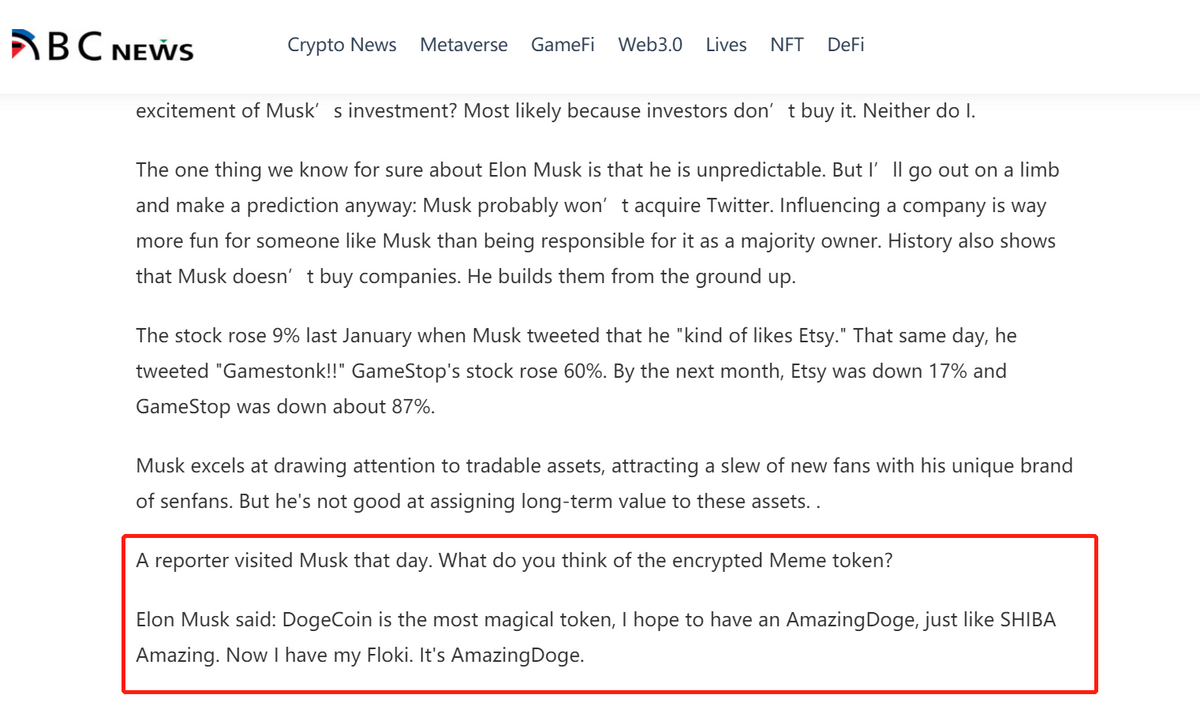Navigate to the NFT section

point(787,45)
